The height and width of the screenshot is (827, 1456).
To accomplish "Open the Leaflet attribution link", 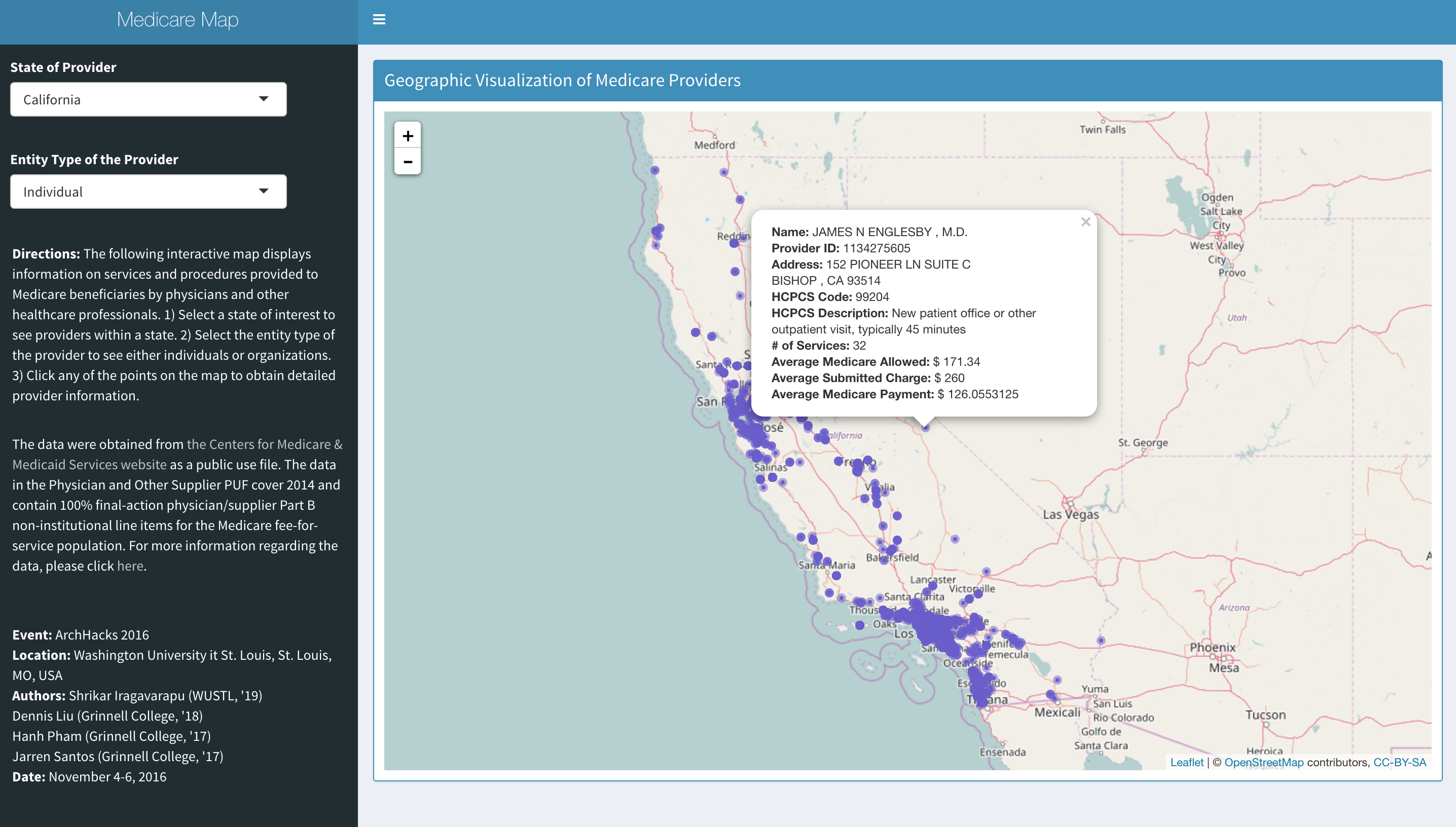I will tap(1186, 762).
